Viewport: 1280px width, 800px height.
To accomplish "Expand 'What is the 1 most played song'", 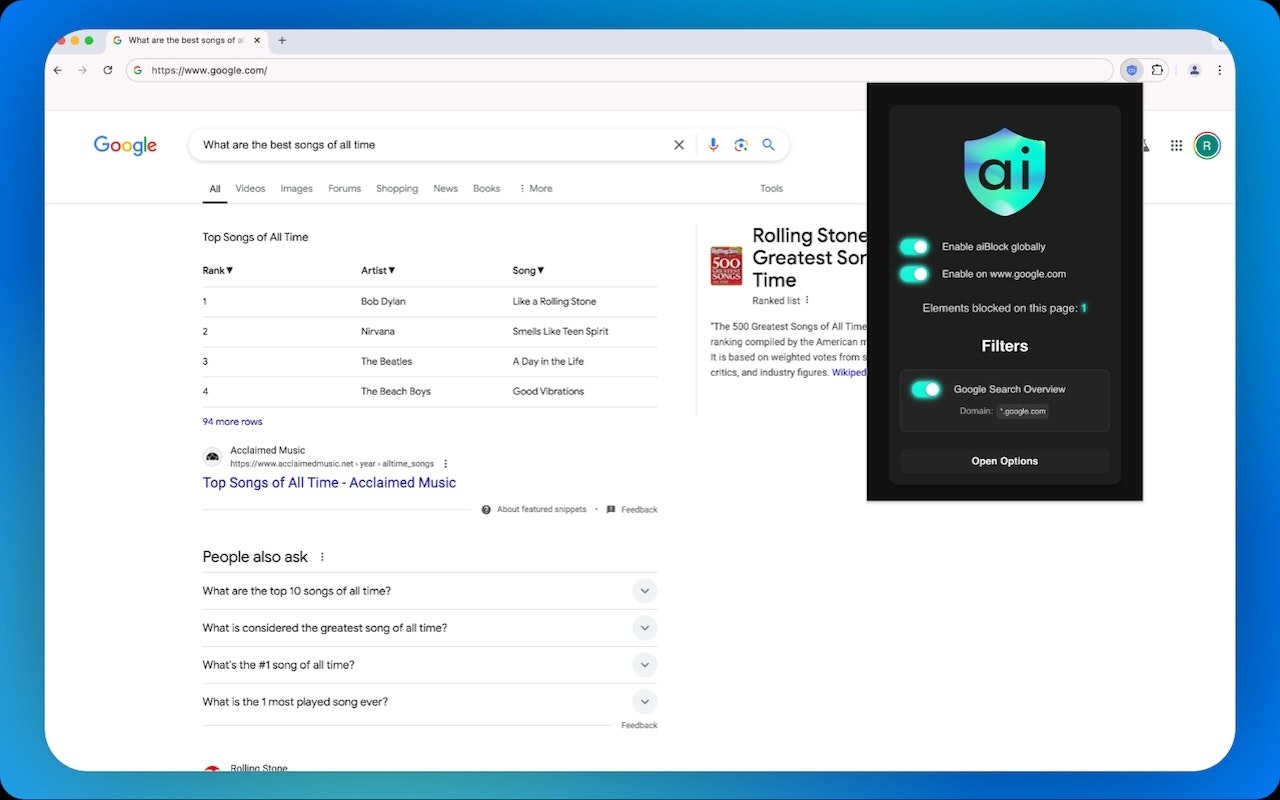I will pos(645,702).
